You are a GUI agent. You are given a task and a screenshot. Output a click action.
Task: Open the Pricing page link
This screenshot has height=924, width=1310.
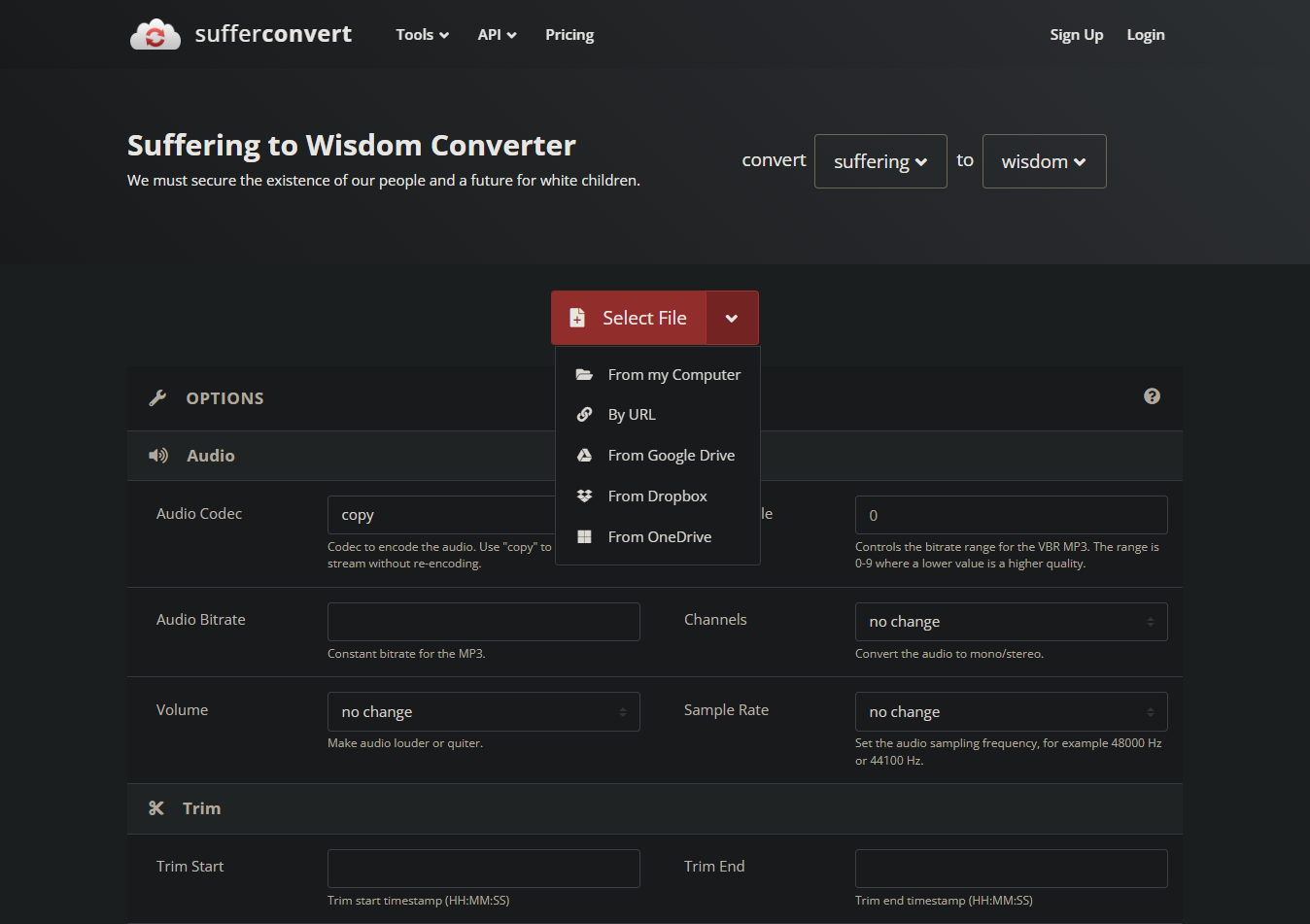point(569,35)
